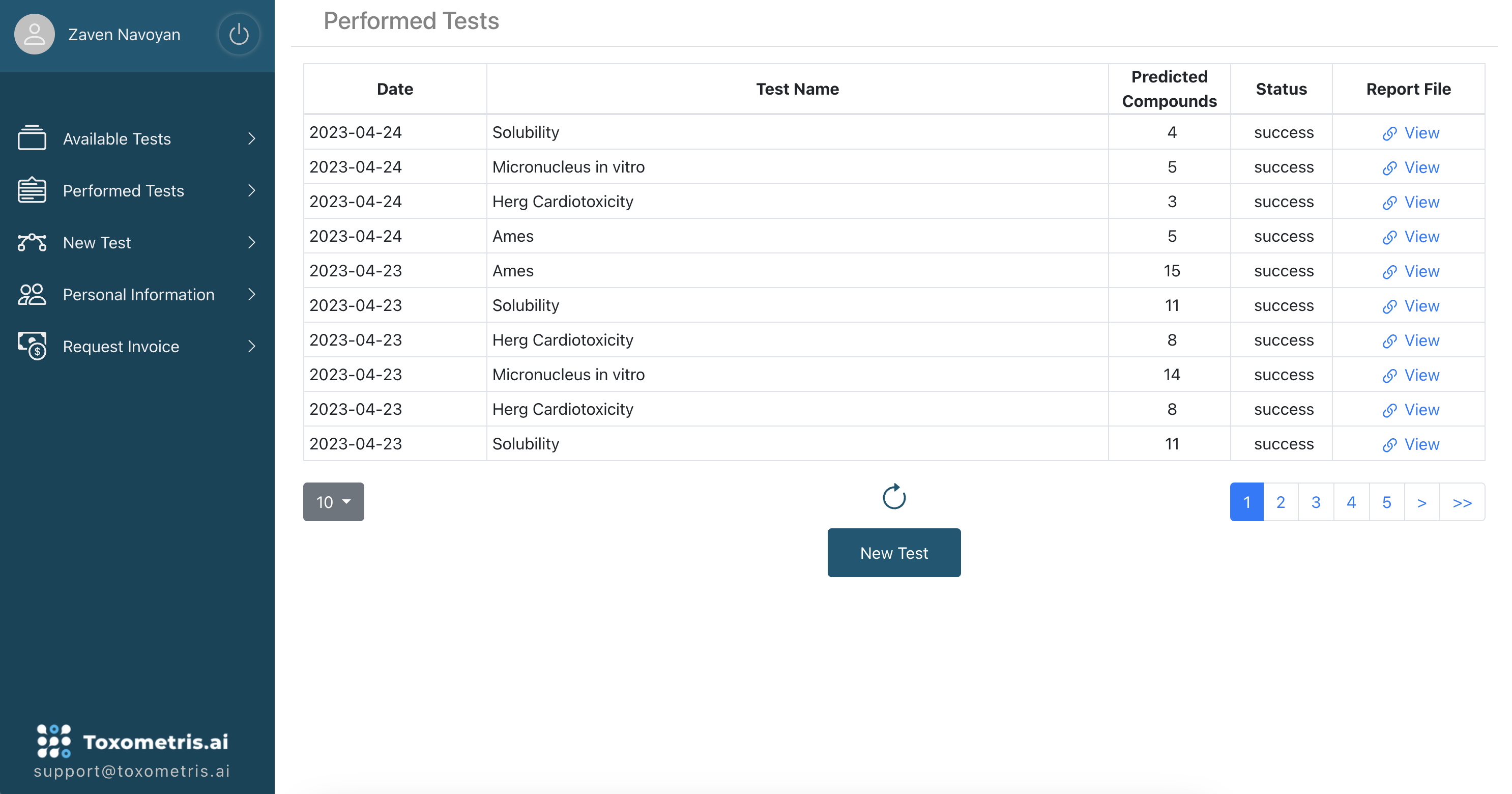Click the Available Tests box icon
Image resolution: width=1512 pixels, height=794 pixels.
(x=32, y=138)
